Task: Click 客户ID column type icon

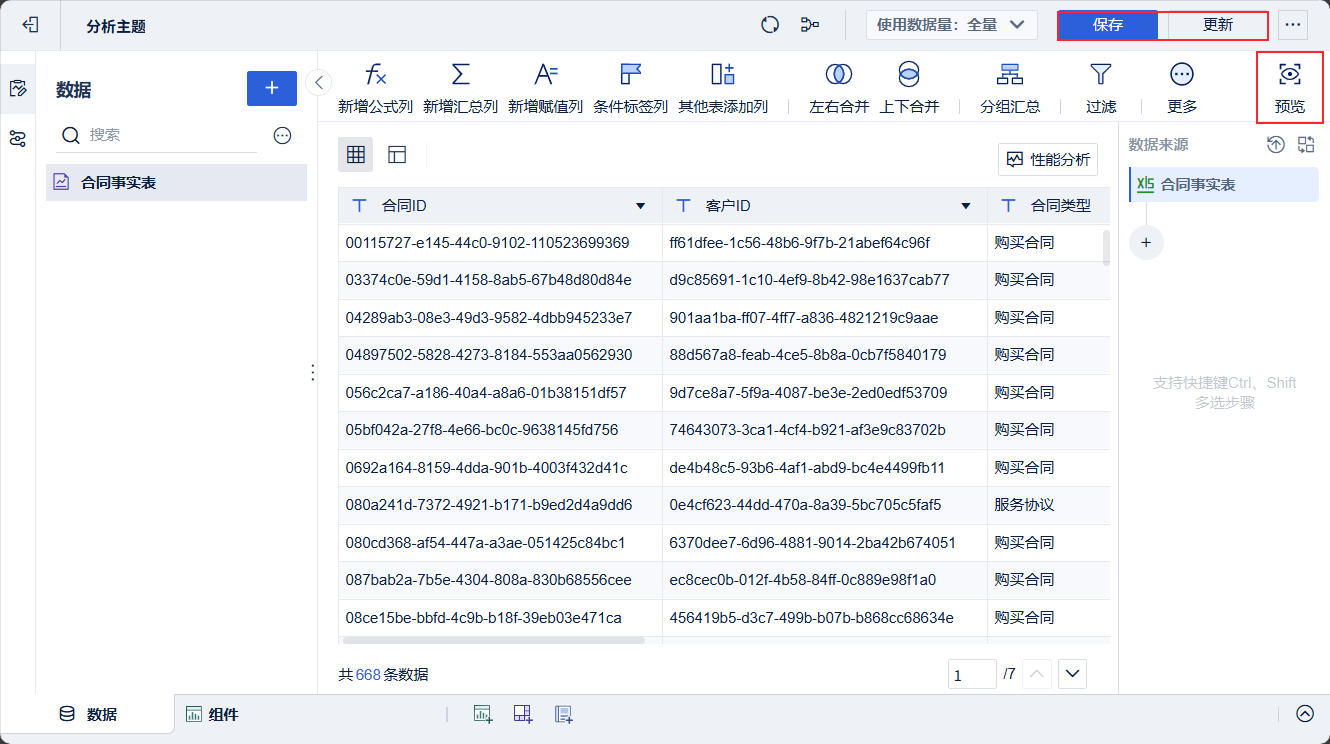Action: (683, 206)
